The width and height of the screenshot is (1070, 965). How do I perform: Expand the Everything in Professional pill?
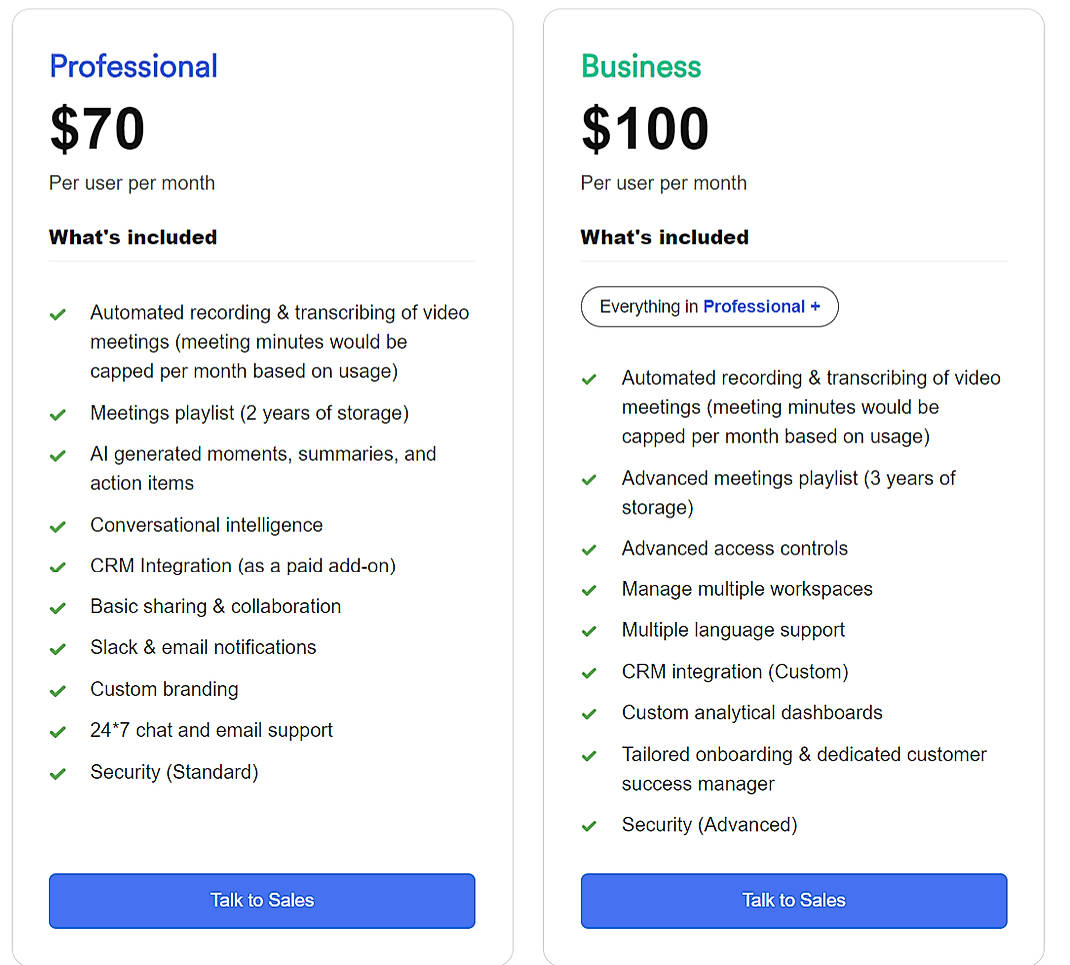[x=709, y=306]
